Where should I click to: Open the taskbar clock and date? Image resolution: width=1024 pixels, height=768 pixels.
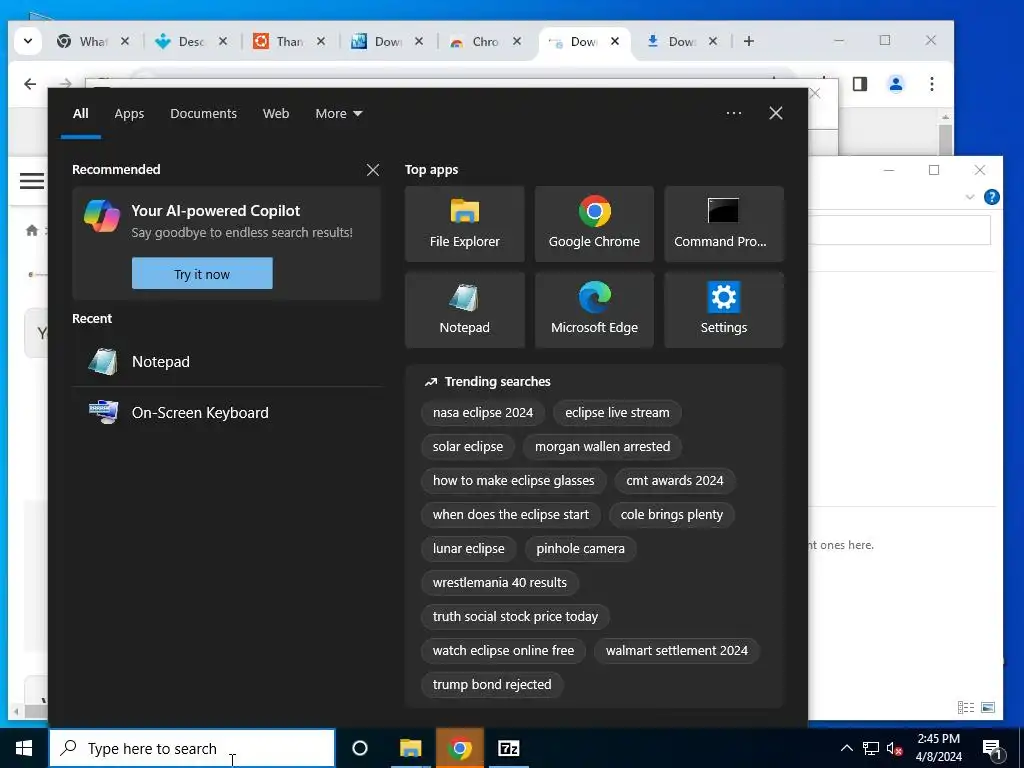(938, 748)
